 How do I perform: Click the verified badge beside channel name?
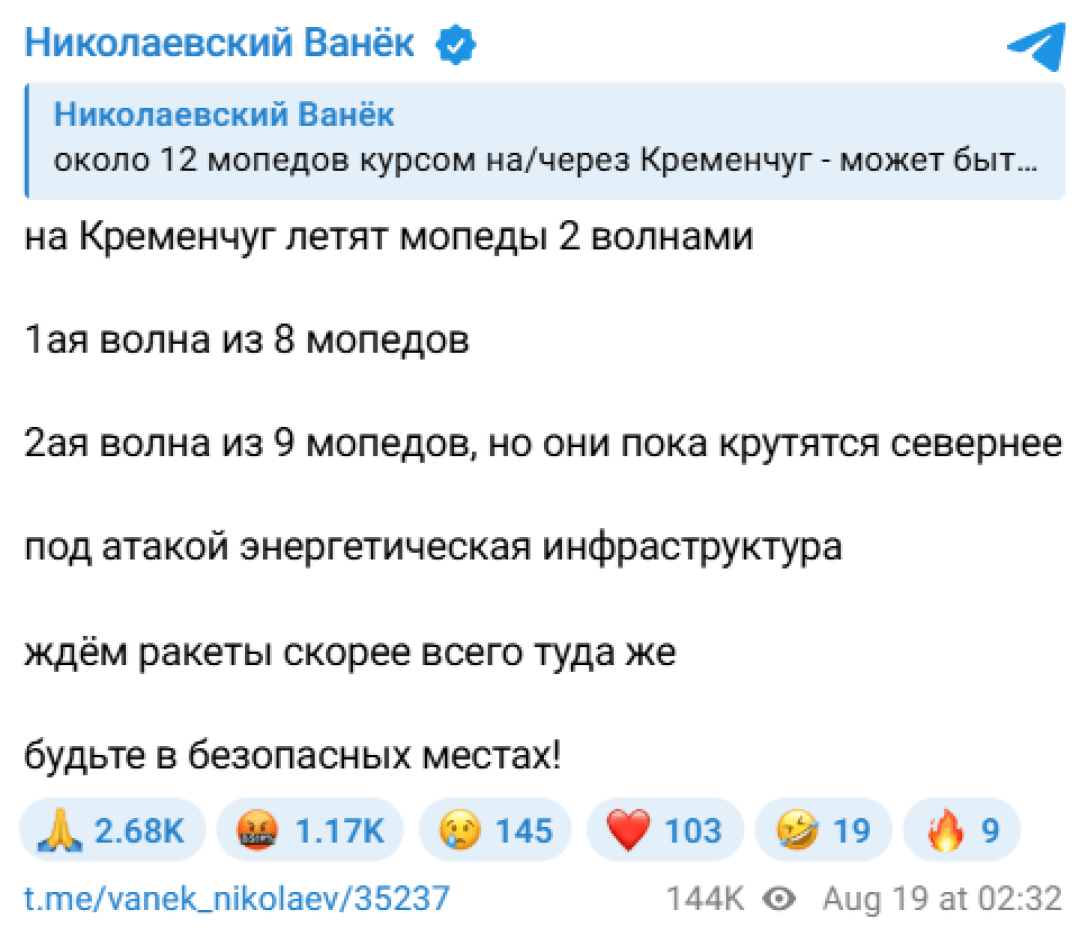point(456,44)
